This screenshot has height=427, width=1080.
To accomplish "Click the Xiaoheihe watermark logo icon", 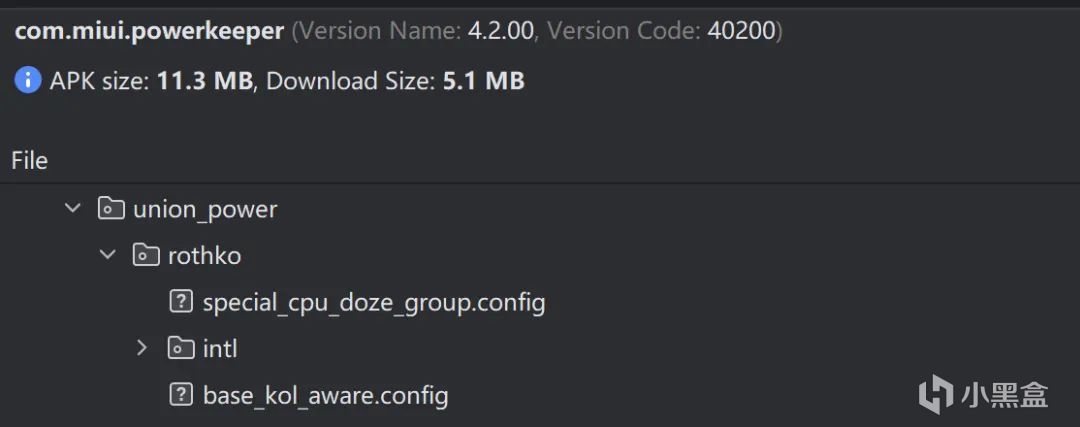I will pyautogui.click(x=934, y=392).
